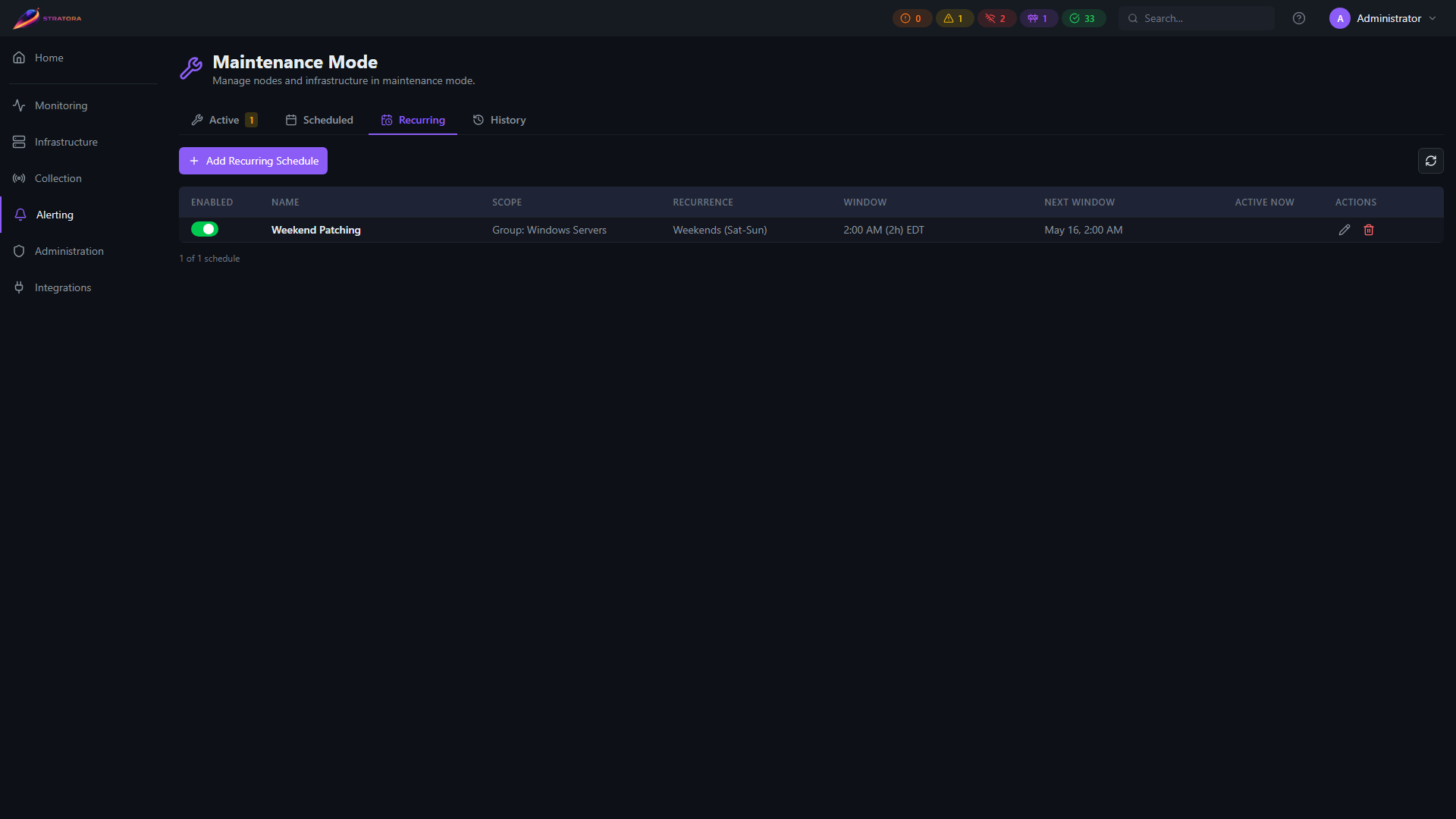
Task: Click scope Group: Windows Servers
Action: pos(550,230)
